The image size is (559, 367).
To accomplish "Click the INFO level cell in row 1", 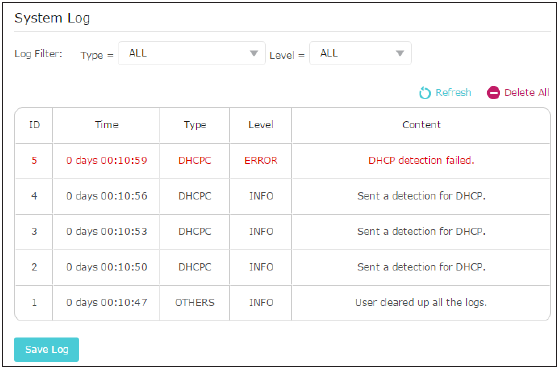I will [x=261, y=303].
